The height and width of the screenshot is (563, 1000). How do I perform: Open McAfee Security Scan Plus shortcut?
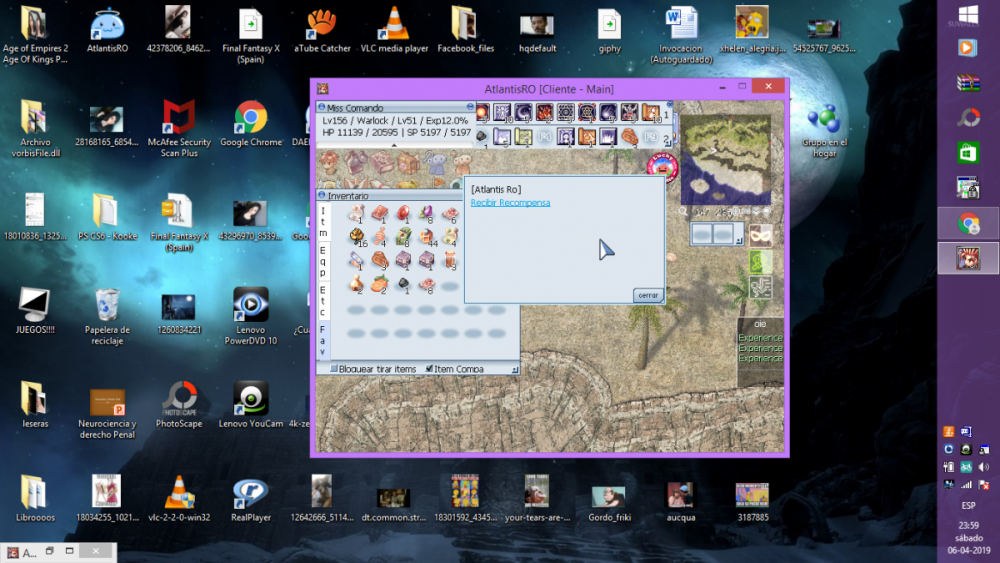point(179,128)
